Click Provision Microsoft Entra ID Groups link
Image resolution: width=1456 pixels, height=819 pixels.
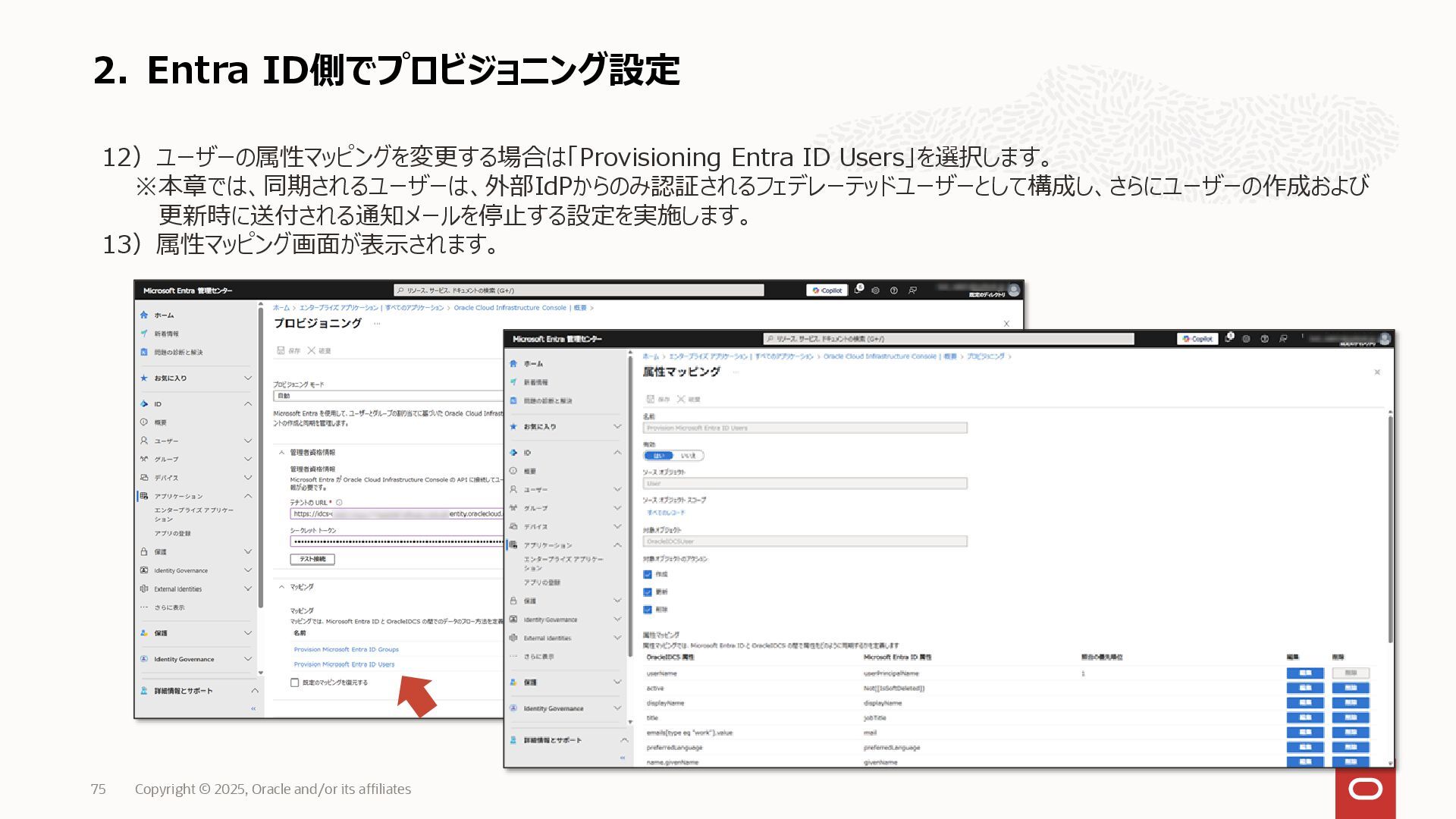click(347, 649)
